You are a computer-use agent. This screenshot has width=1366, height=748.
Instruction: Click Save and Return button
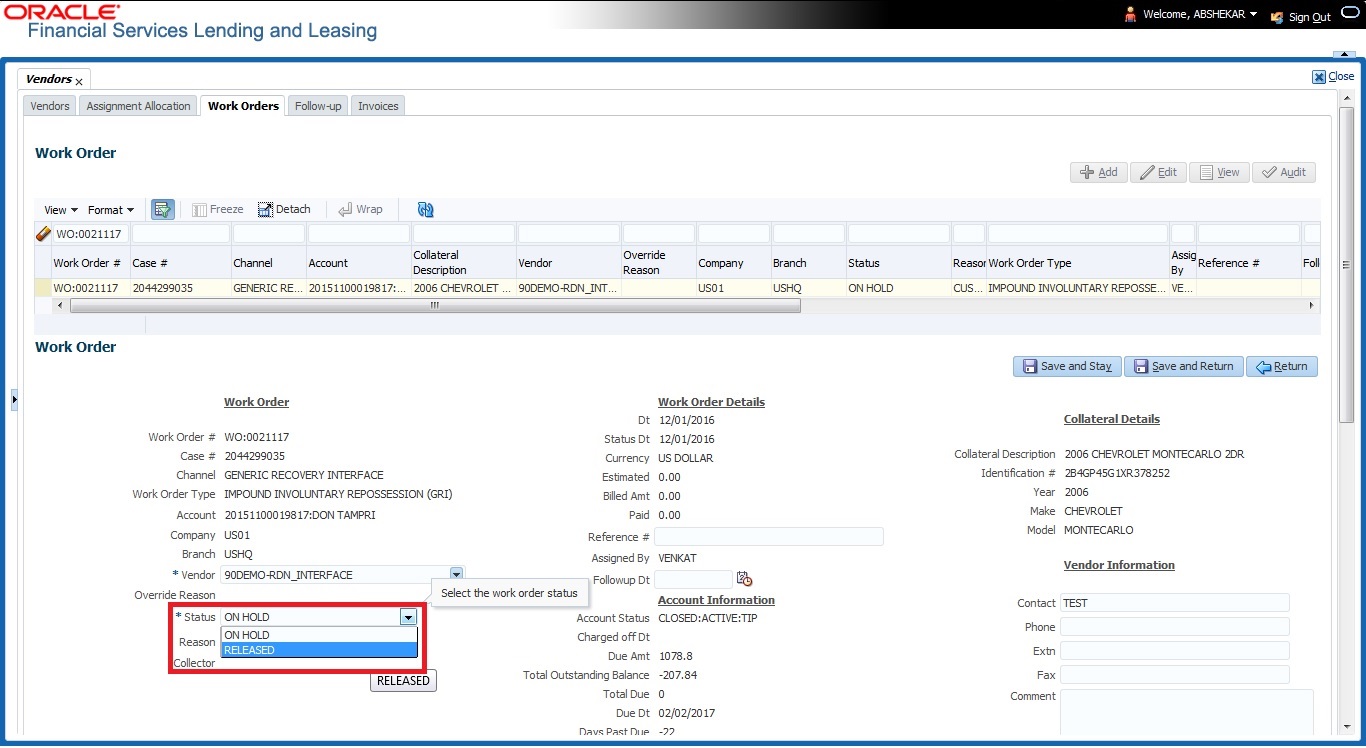1184,367
